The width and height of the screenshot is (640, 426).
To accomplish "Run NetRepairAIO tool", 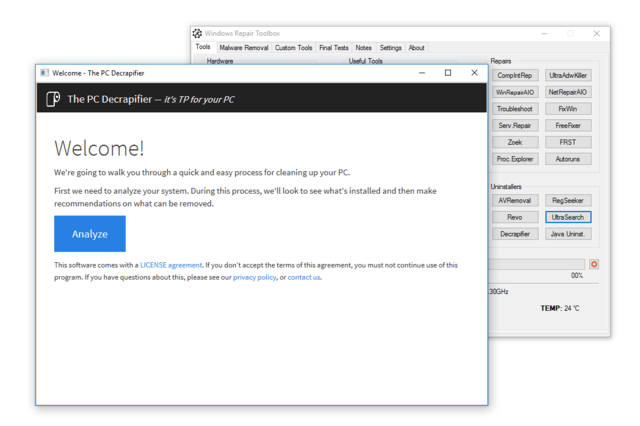I will (568, 92).
